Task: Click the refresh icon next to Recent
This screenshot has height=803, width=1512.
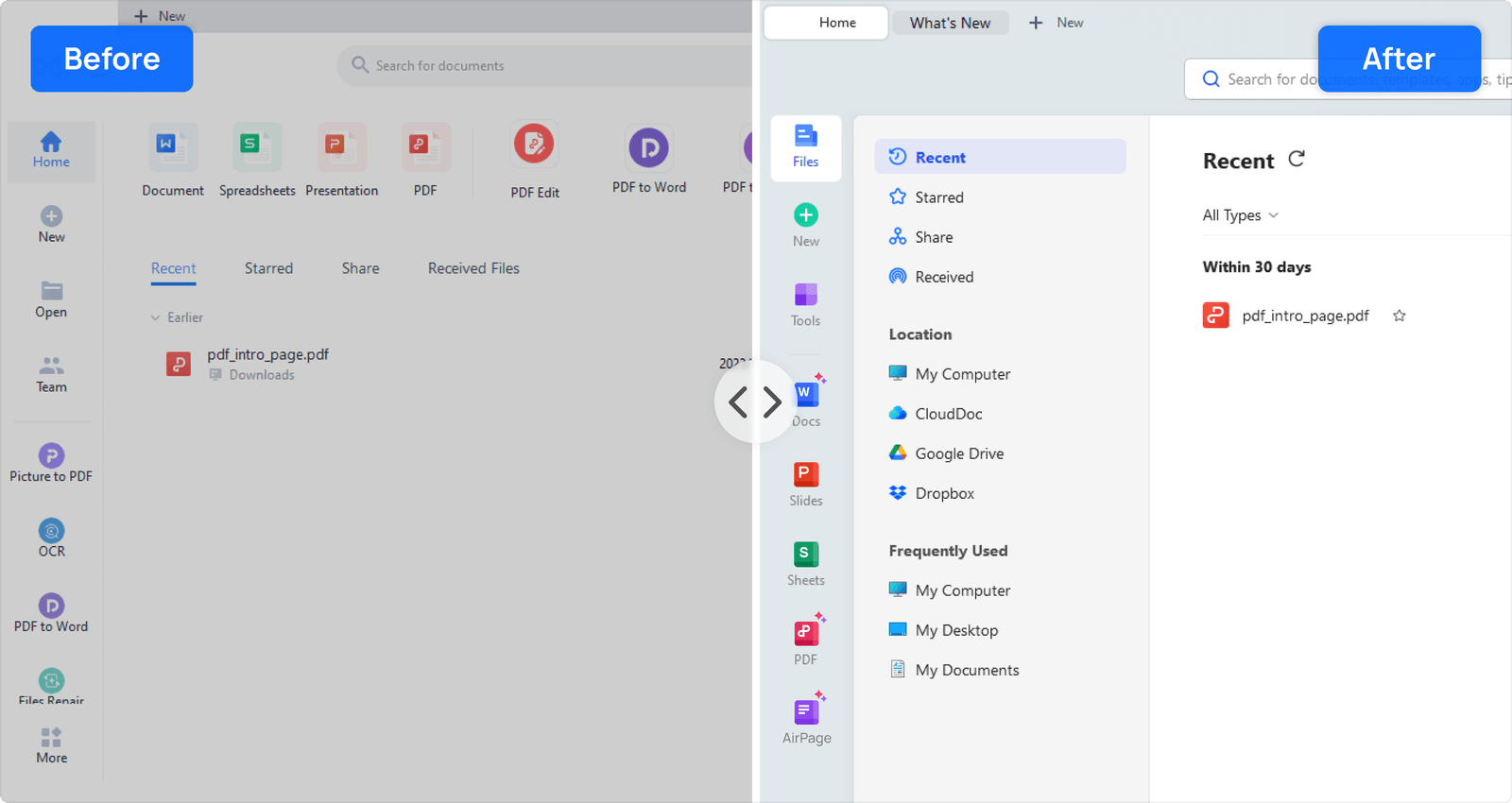Action: point(1297,159)
